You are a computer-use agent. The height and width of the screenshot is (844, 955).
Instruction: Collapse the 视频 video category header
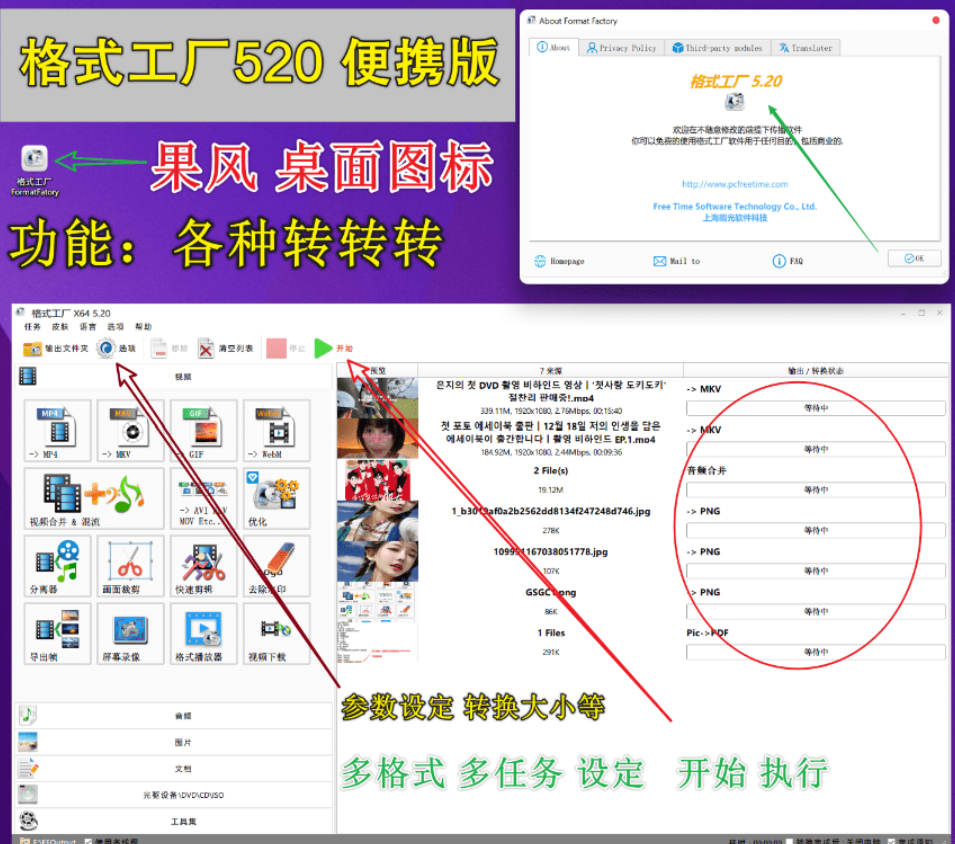(174, 376)
